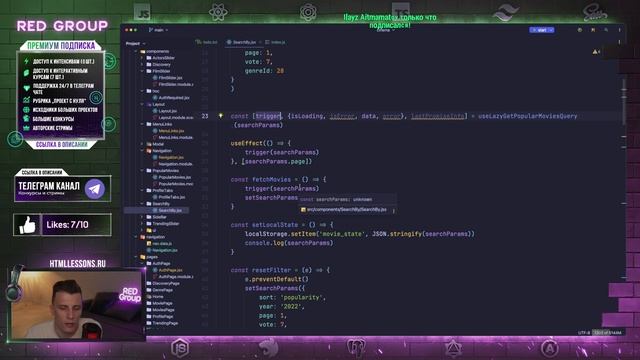Click the file icon of ProfileTabs.jsx
The image size is (640, 360).
(155, 197)
